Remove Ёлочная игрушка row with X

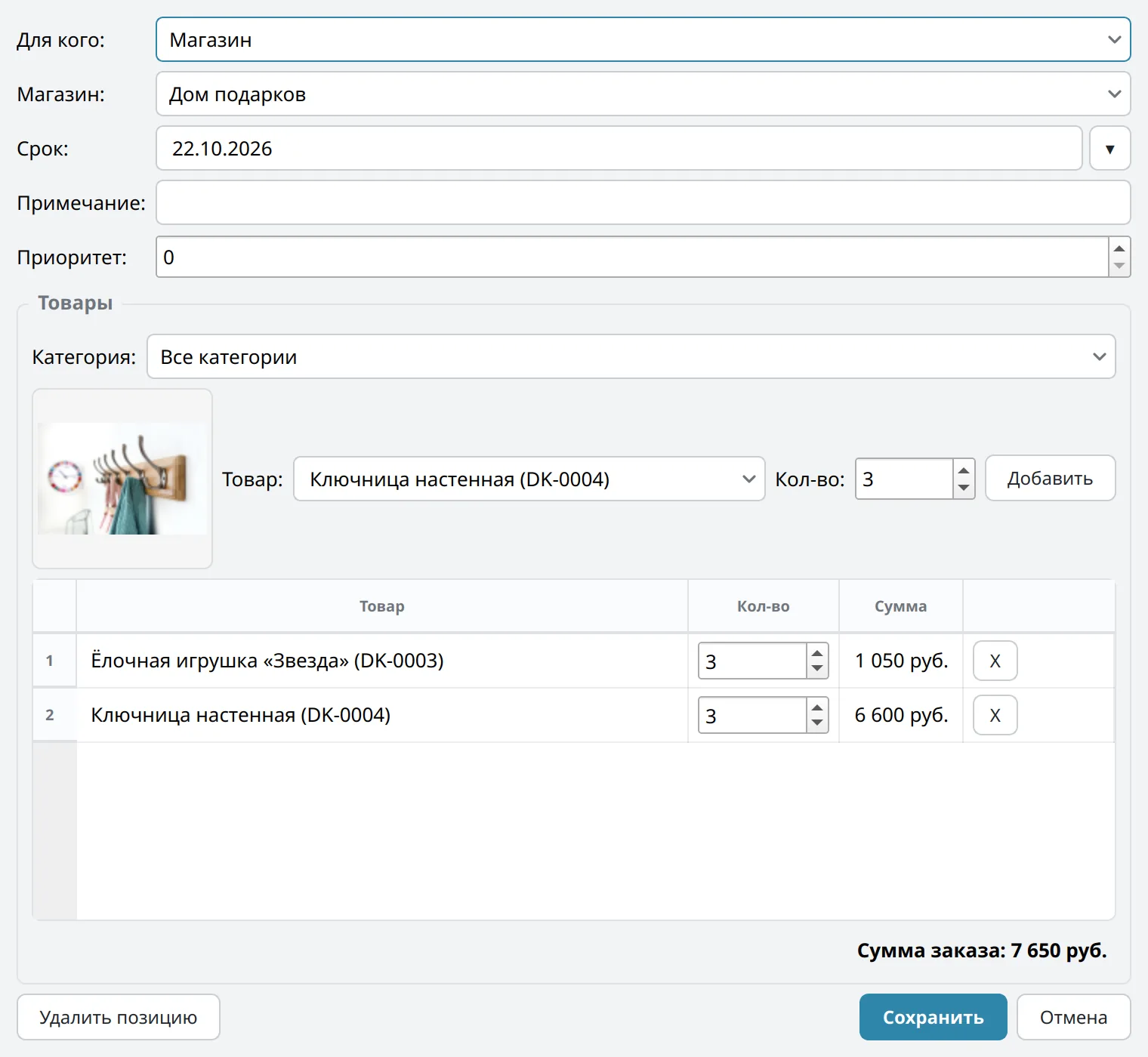tap(995, 661)
